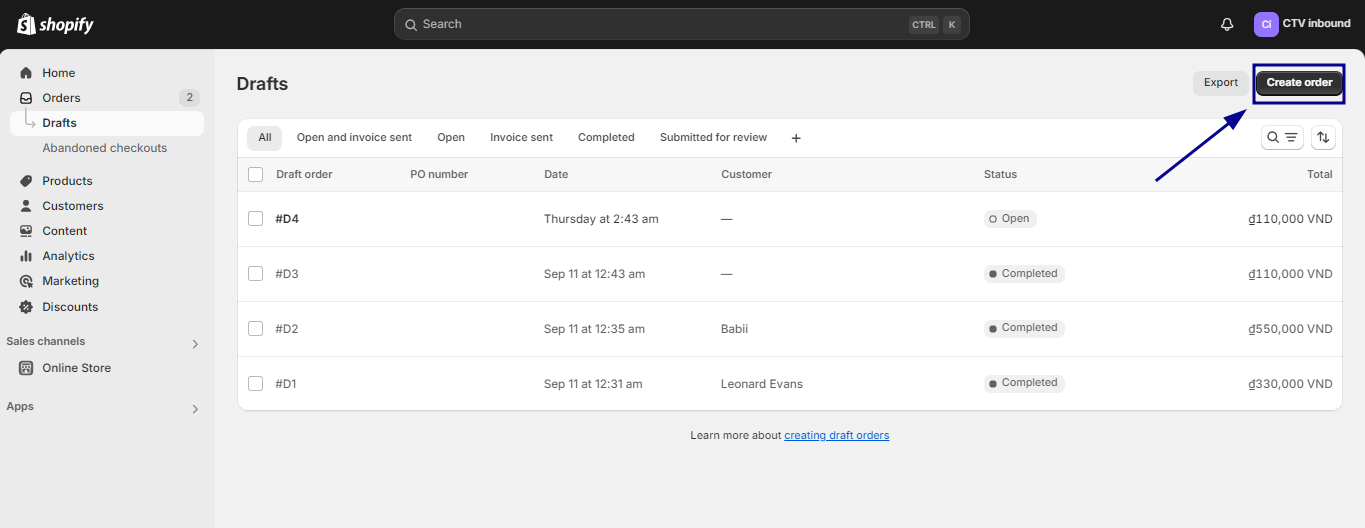1365x528 pixels.
Task: Open search and filter drafts
Action: coord(1282,138)
